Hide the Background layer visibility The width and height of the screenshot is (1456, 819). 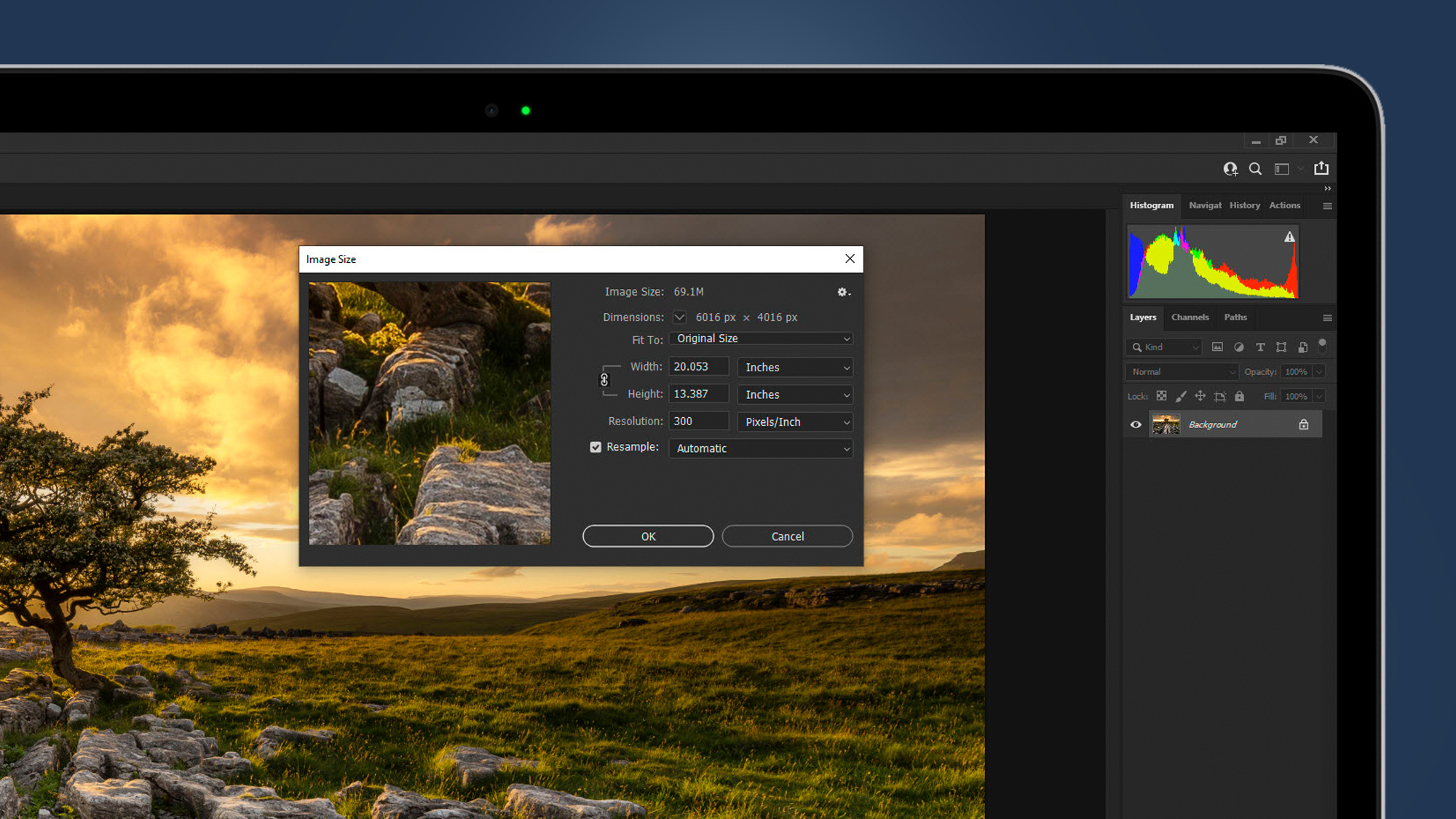tap(1135, 424)
